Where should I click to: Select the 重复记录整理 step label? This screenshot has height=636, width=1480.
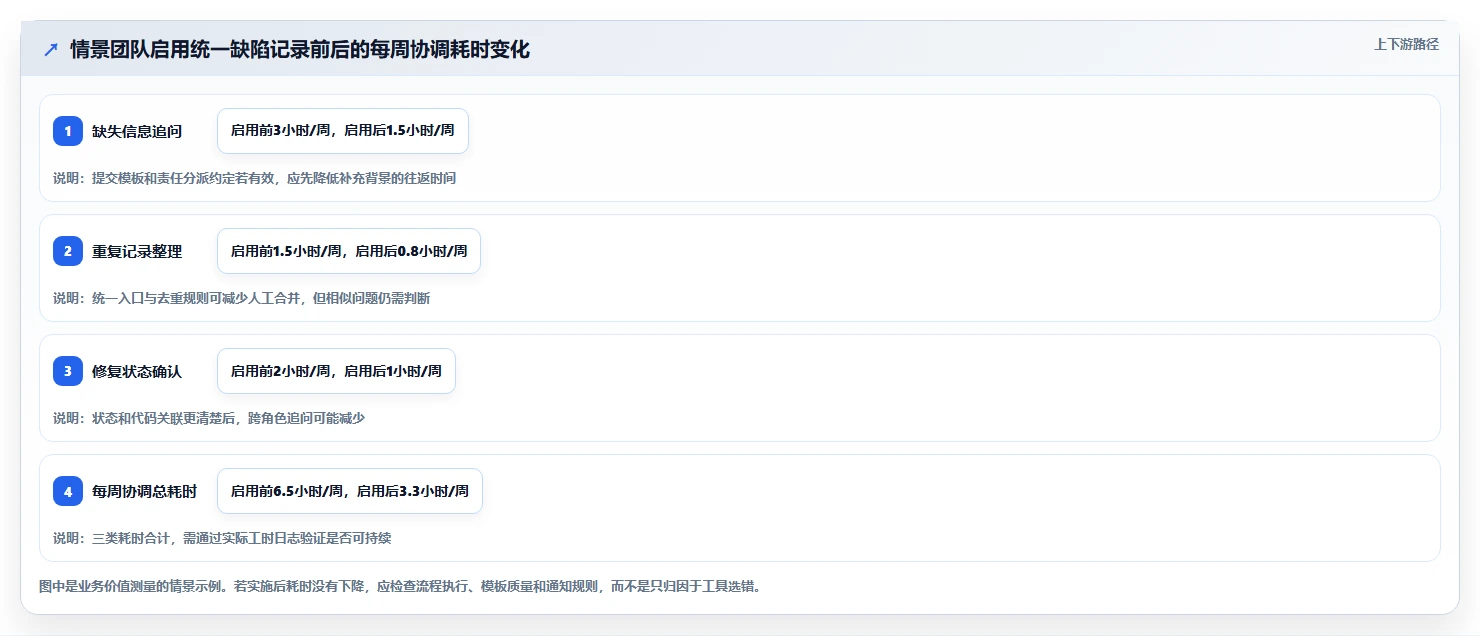point(137,251)
